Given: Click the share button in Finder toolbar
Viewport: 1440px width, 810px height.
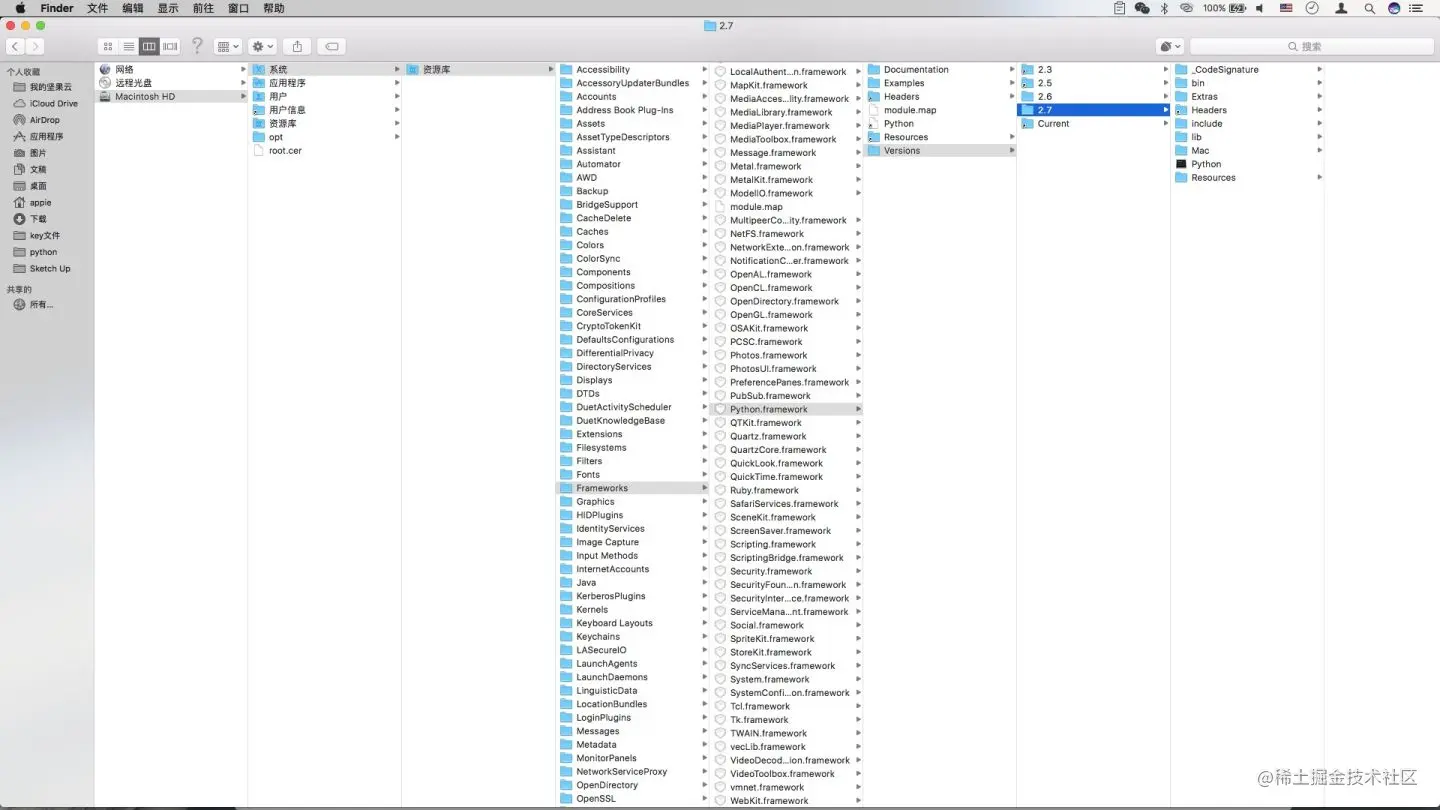Looking at the screenshot, I should (x=296, y=47).
